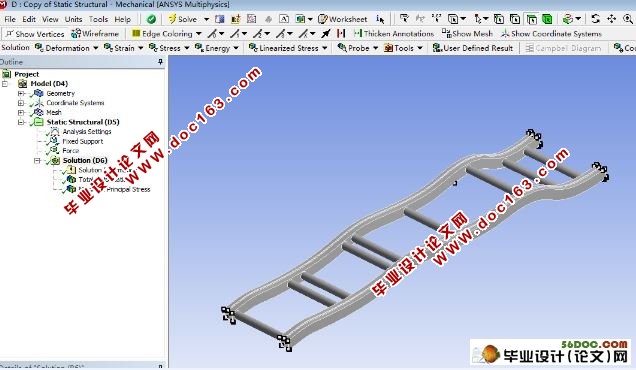This screenshot has height=370, width=636.
Task: Toggle Wireframe display mode
Action: 95,34
